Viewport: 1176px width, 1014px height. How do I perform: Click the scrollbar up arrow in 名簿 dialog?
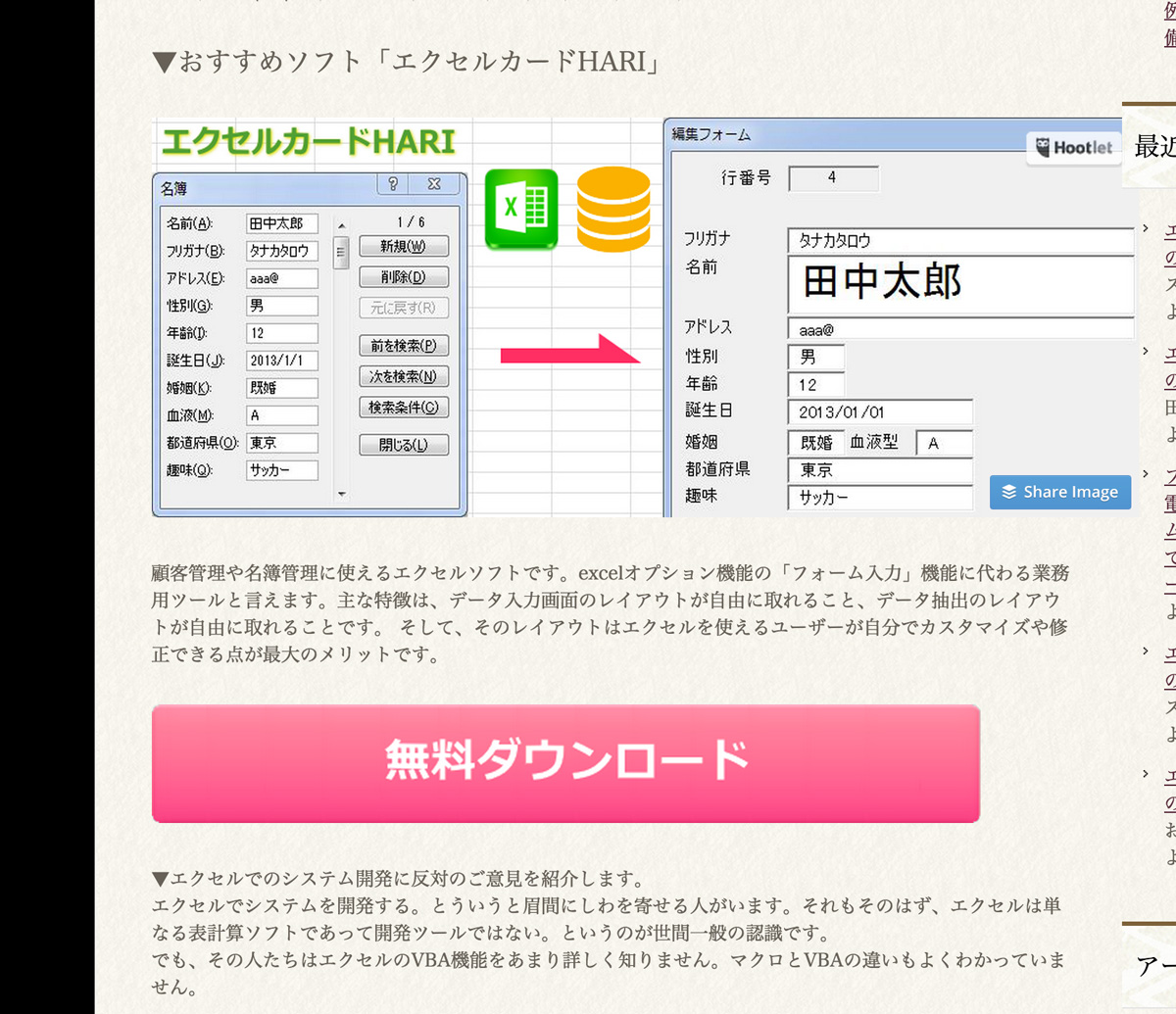point(341,225)
